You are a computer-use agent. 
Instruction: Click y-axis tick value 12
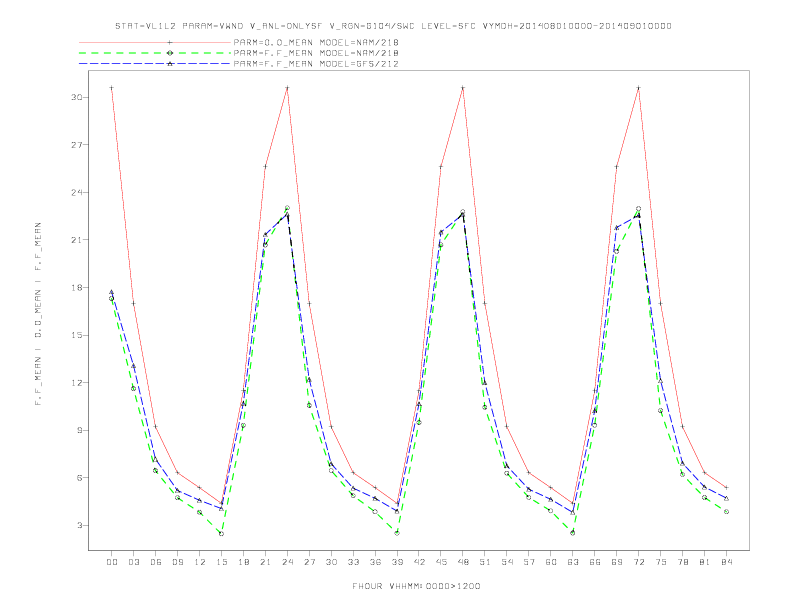pos(77,383)
